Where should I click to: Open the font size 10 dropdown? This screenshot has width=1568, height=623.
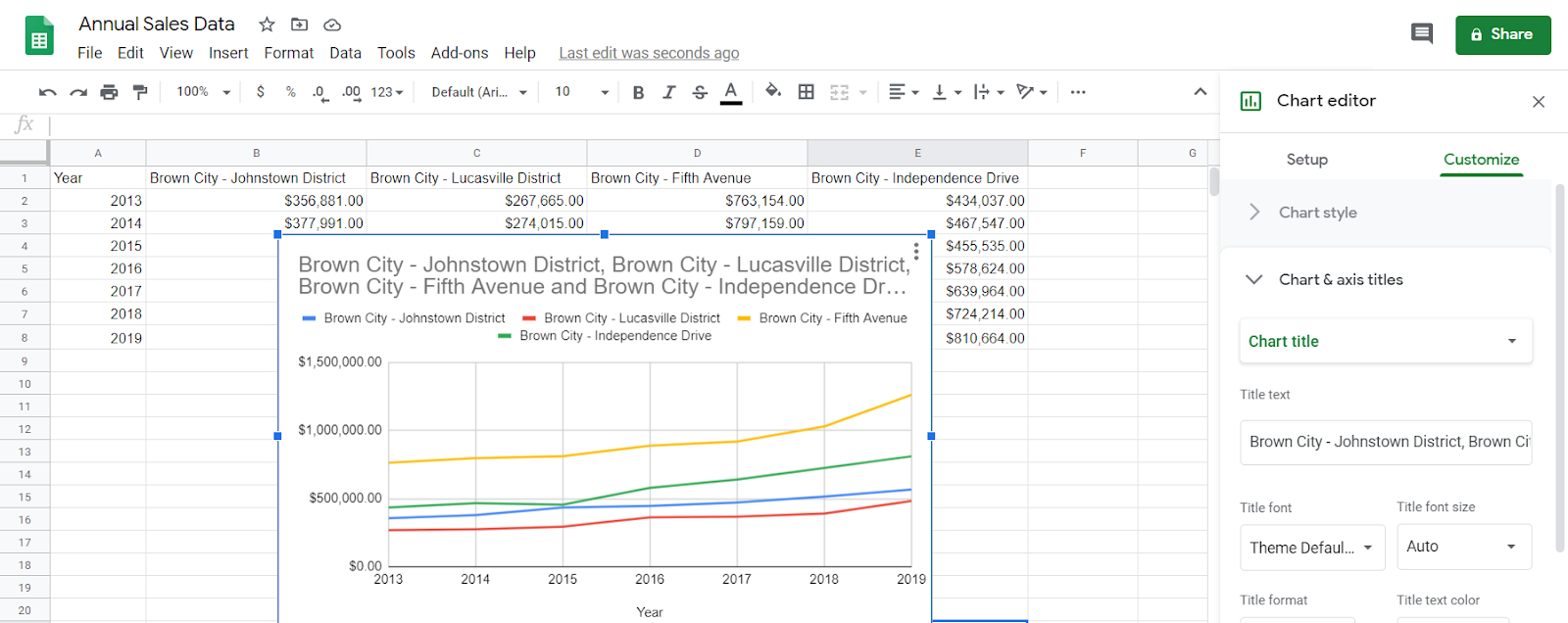[582, 92]
